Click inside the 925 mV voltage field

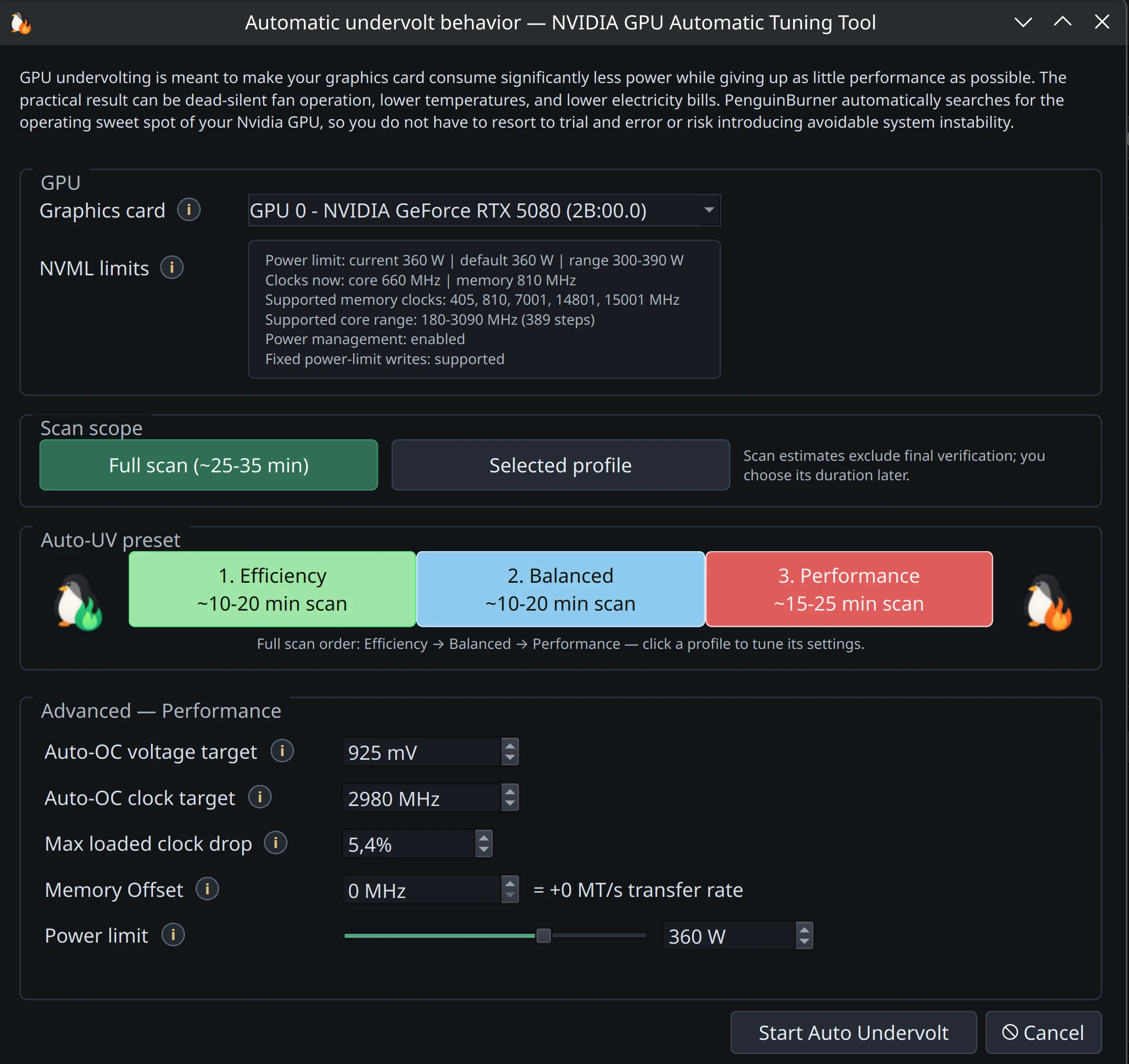422,752
